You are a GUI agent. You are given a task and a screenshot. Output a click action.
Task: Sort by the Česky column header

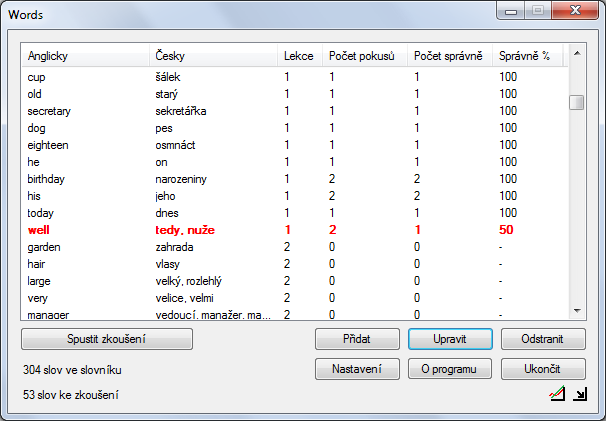pos(213,56)
